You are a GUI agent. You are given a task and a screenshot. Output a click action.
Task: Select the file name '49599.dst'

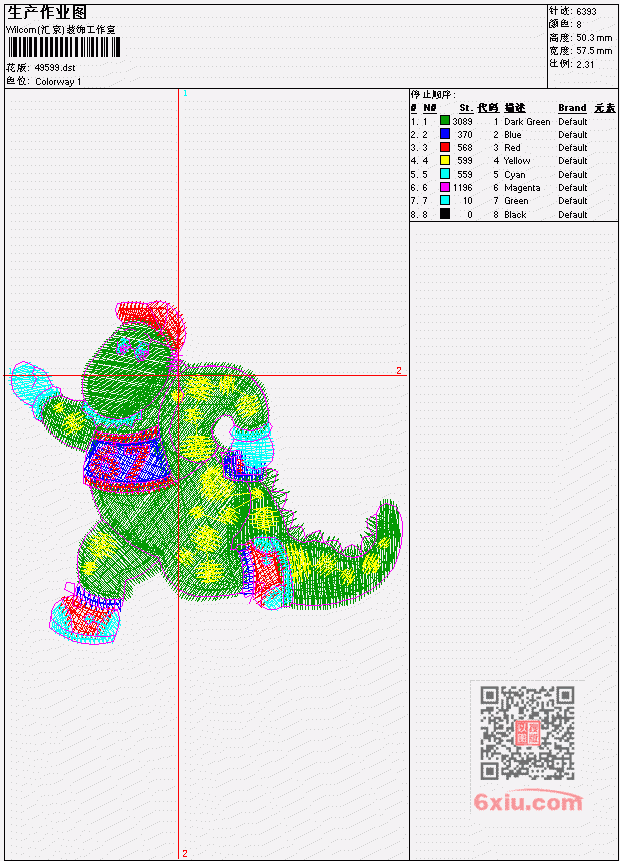(55, 68)
